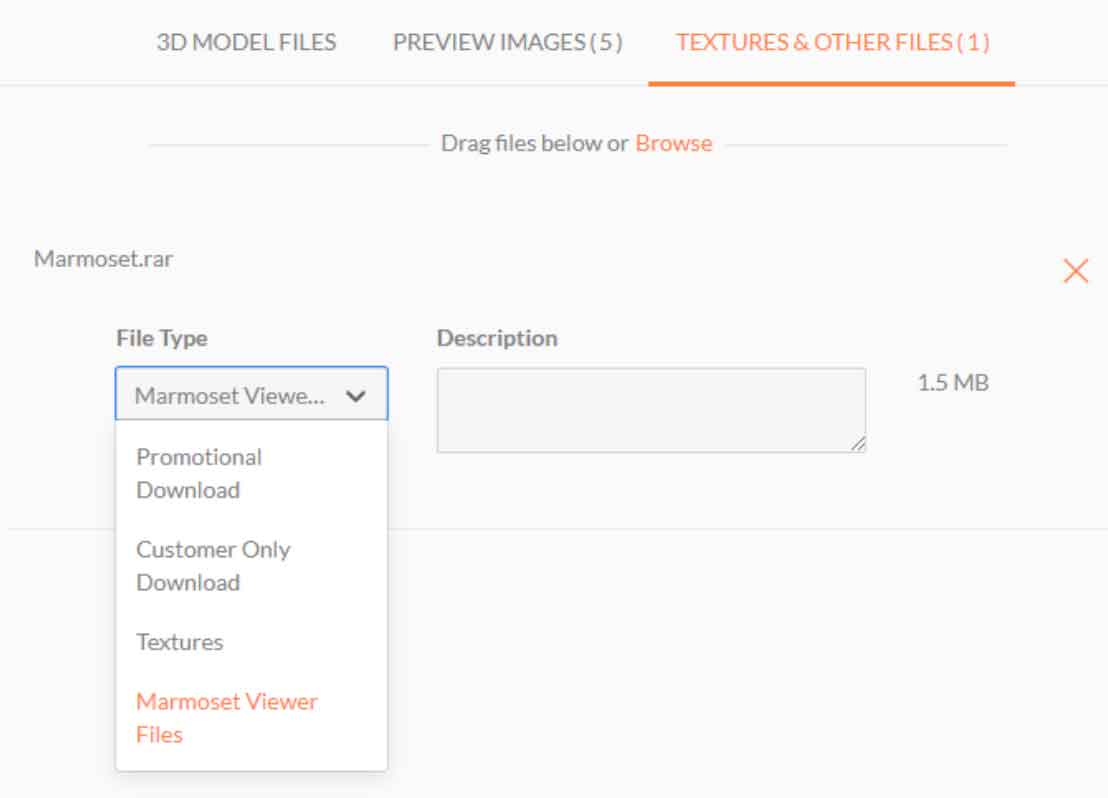This screenshot has width=1108, height=798.
Task: Click the File Type field label
Action: pos(163,338)
